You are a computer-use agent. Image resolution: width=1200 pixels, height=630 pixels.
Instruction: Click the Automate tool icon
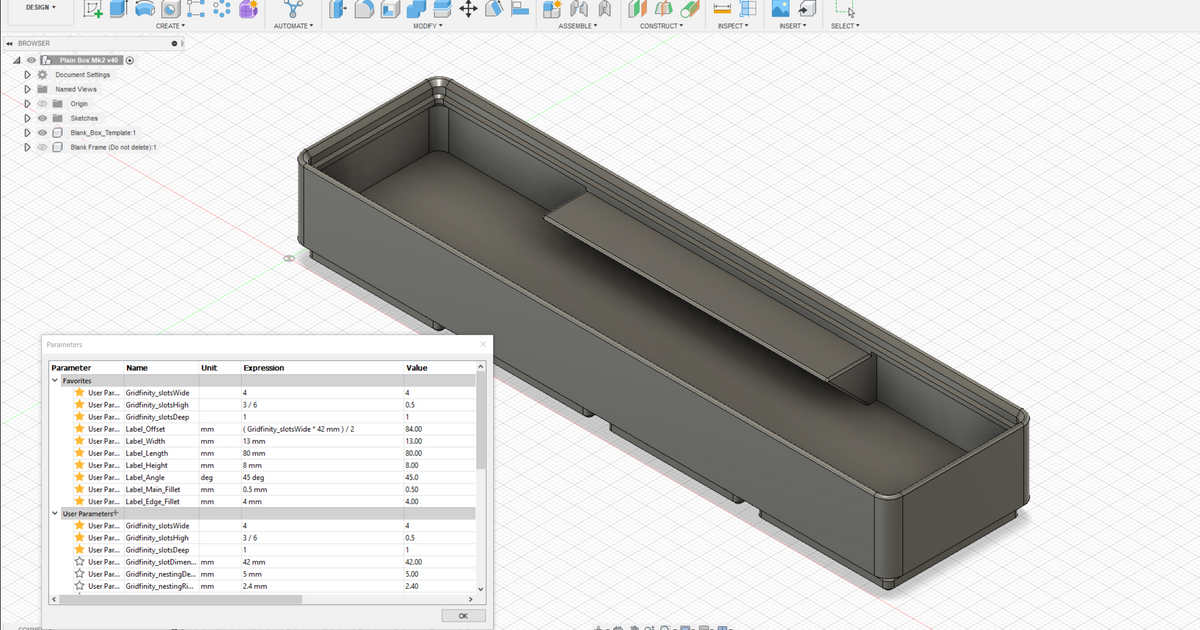[x=293, y=9]
